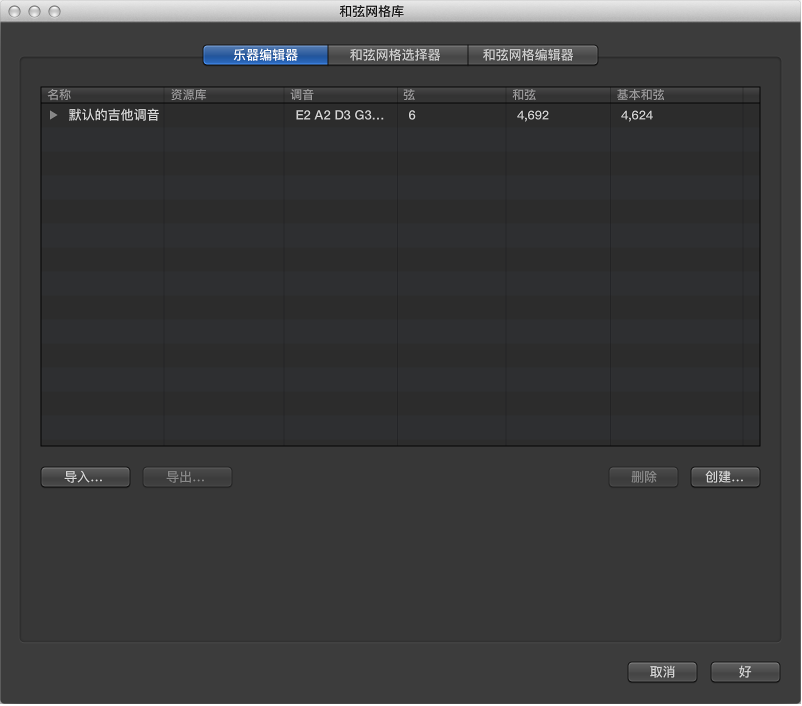
Task: Cancel the dialog with 取消
Action: (x=662, y=672)
